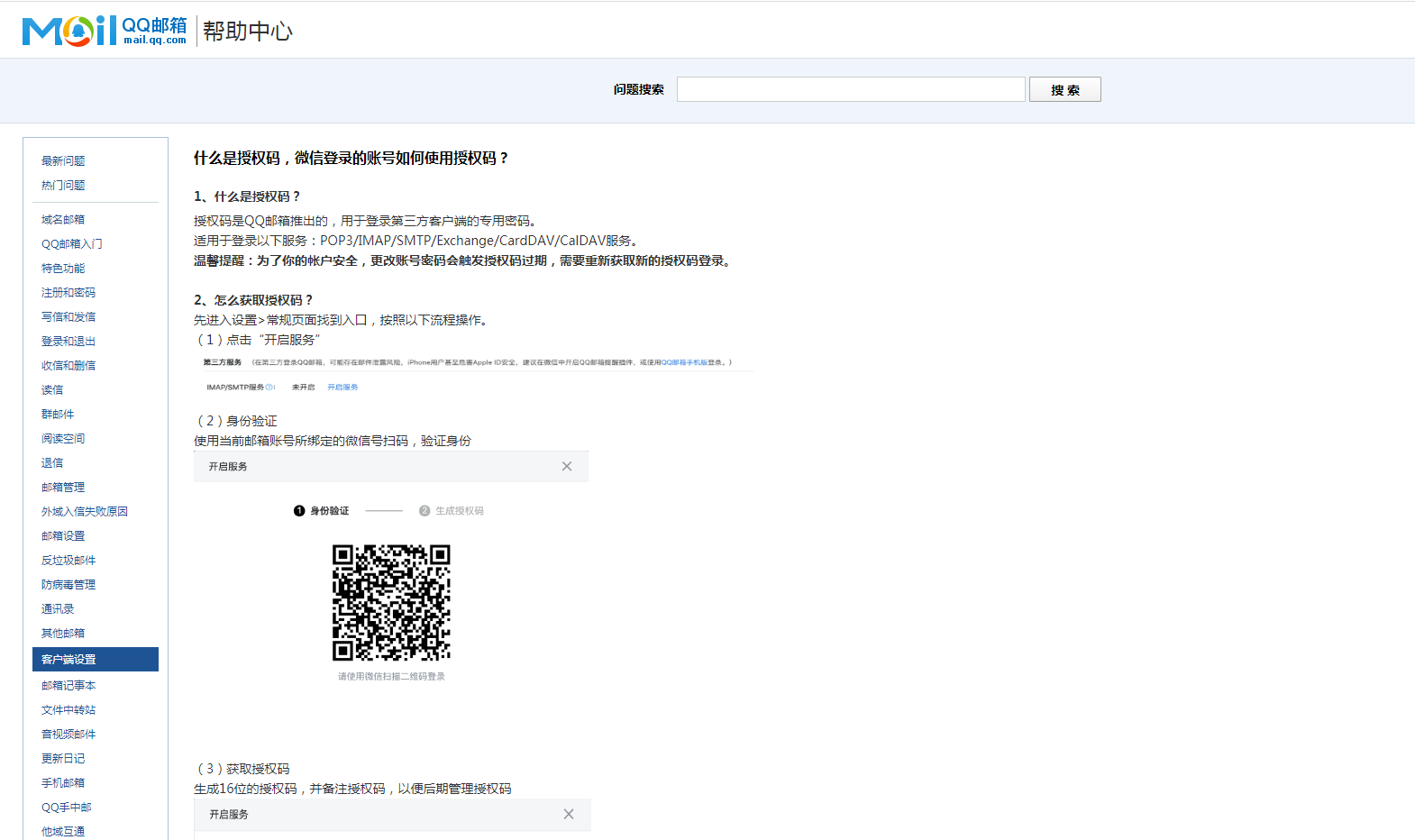Click the QQ Mail logo
The image size is (1415, 840).
[x=104, y=31]
